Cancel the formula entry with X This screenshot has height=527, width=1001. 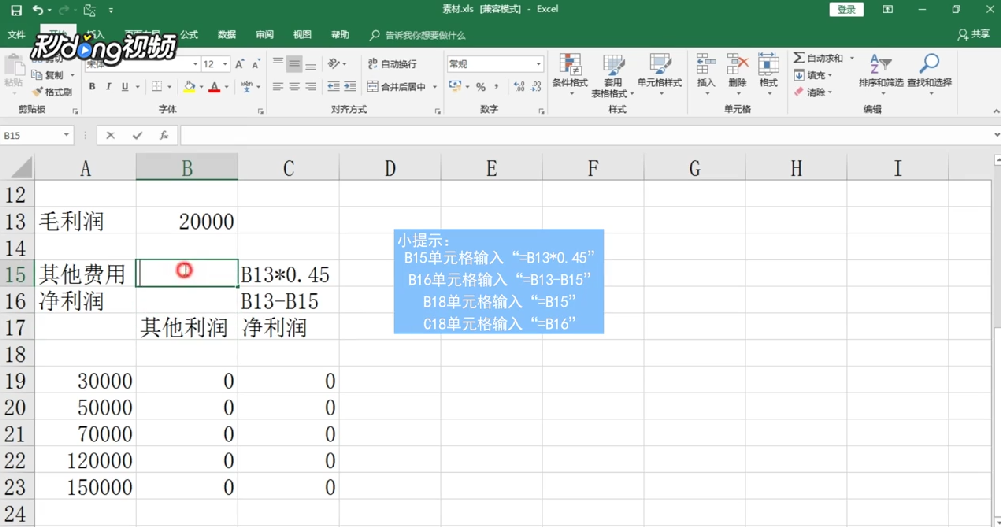(x=110, y=135)
